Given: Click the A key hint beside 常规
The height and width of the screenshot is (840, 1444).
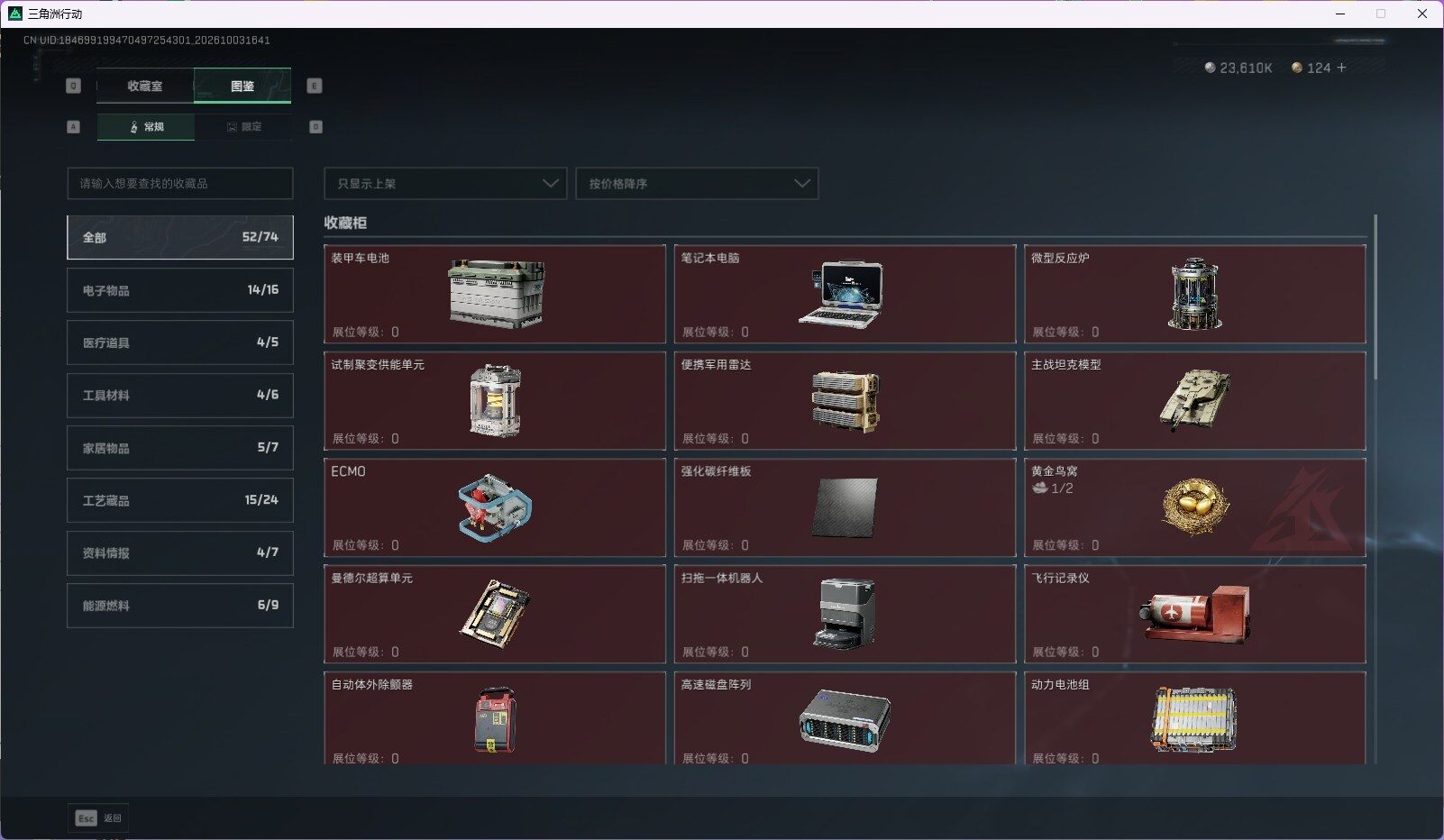Looking at the screenshot, I should [74, 127].
